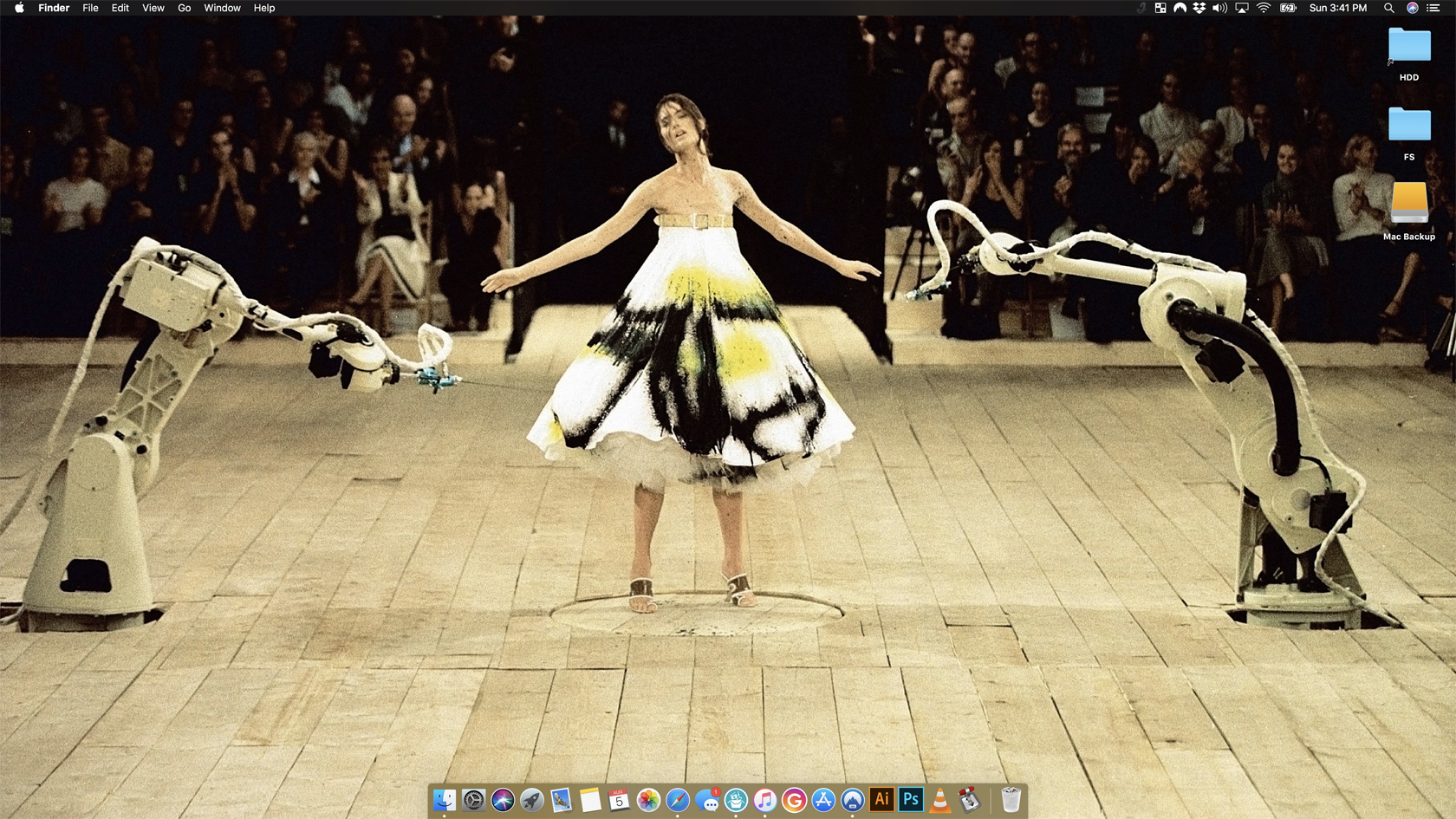Click the window-grid menu bar icon
Screen dimensions: 1456x819
pos(1160,8)
